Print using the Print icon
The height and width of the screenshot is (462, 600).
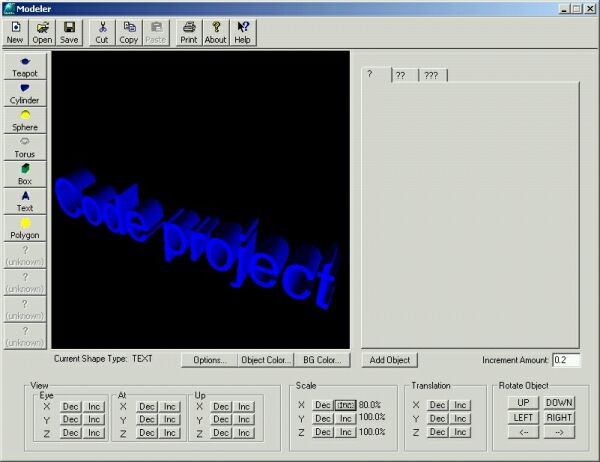coord(189,33)
